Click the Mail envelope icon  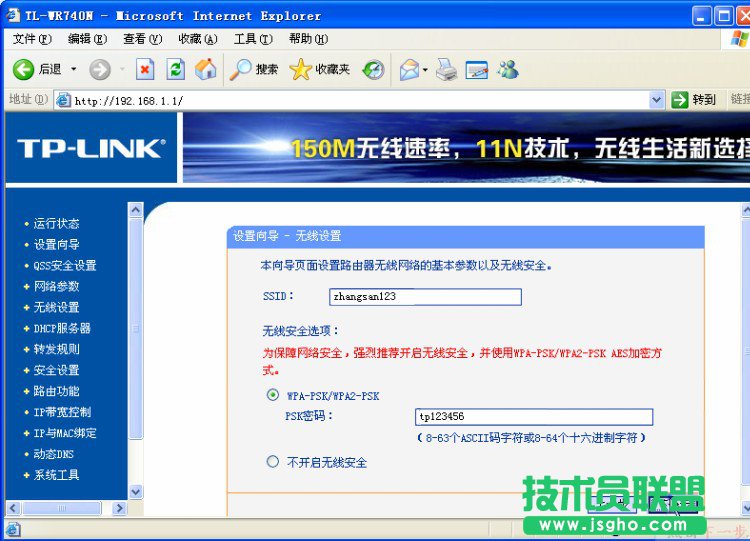pyautogui.click(x=409, y=69)
